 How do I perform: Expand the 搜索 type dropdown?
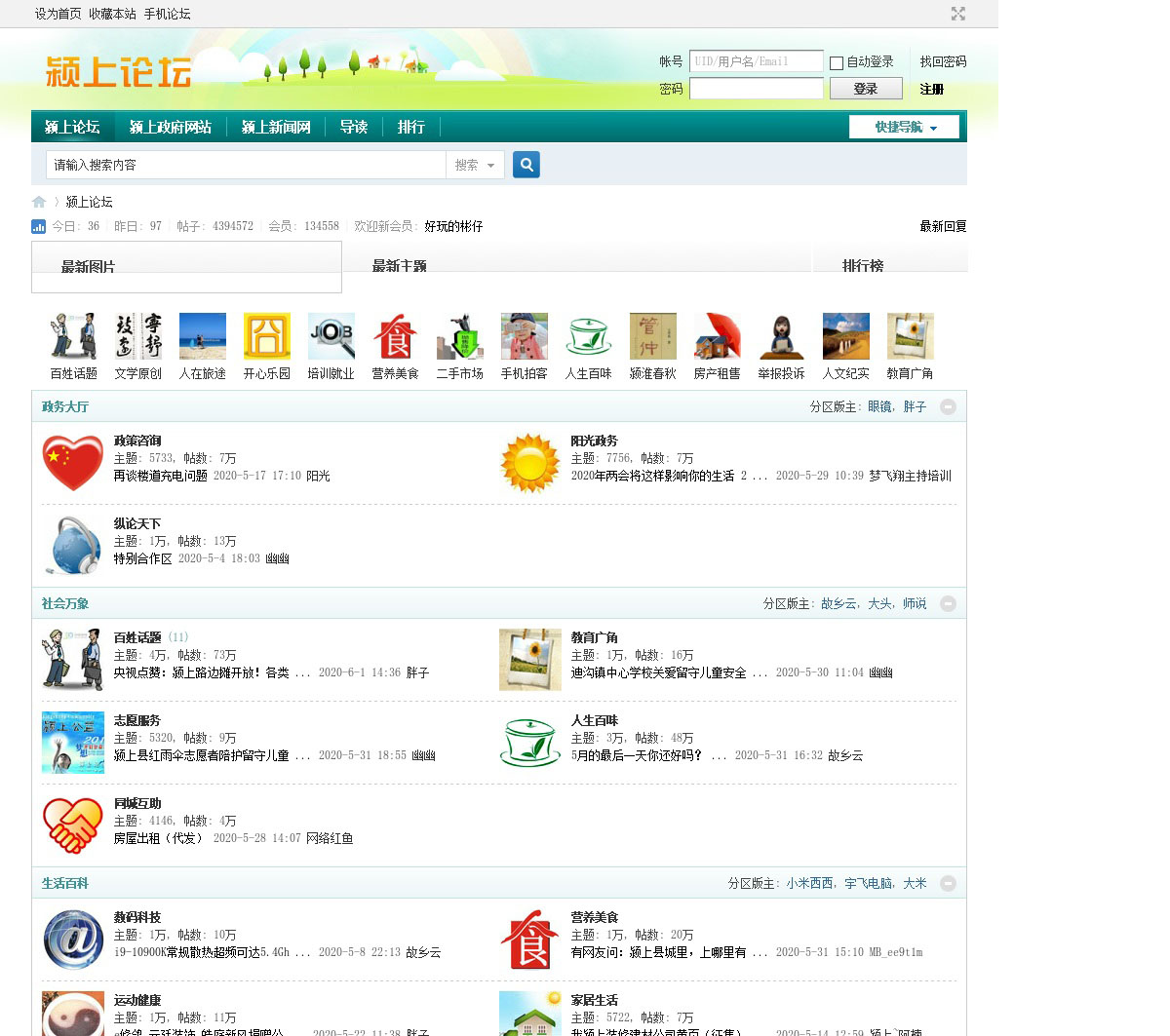[x=475, y=166]
